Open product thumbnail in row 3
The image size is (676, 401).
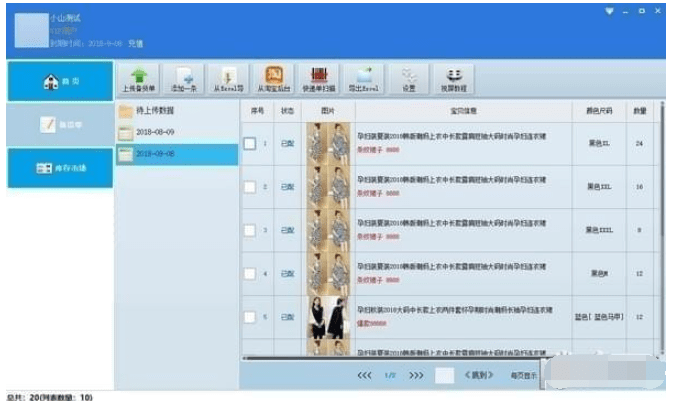pyautogui.click(x=328, y=230)
